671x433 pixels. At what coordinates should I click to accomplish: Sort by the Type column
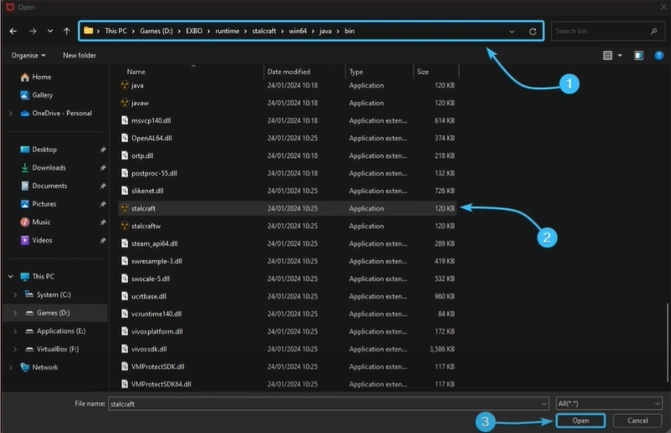(356, 72)
